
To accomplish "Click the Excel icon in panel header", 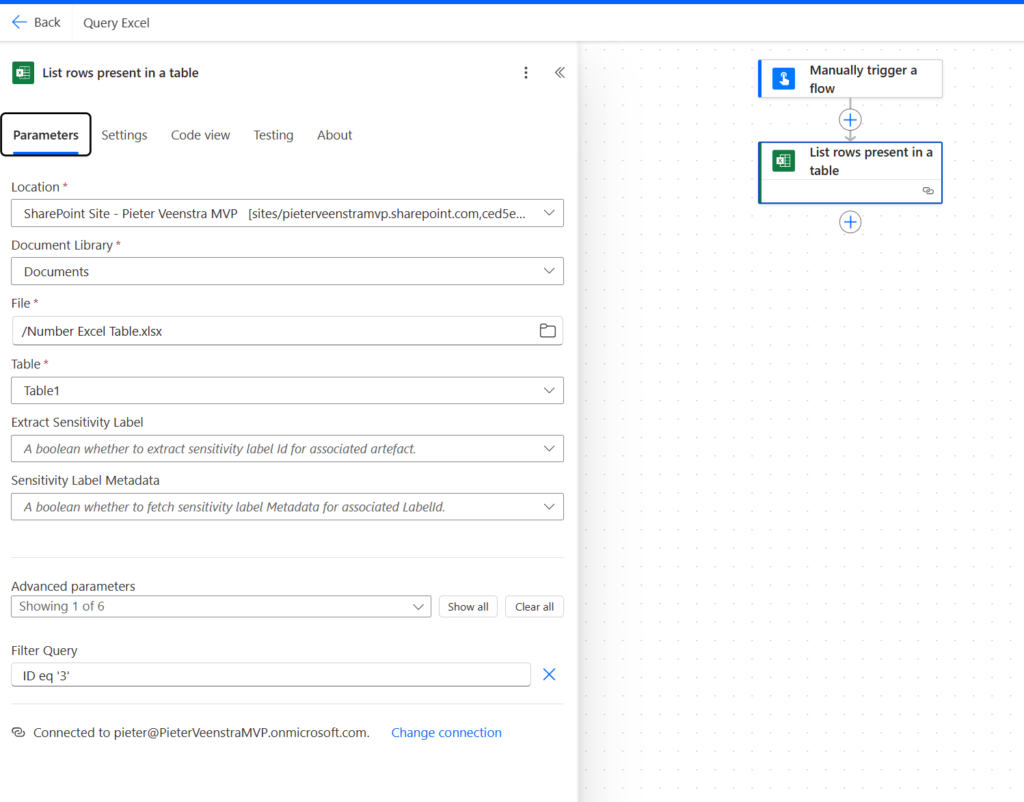I will [x=23, y=72].
